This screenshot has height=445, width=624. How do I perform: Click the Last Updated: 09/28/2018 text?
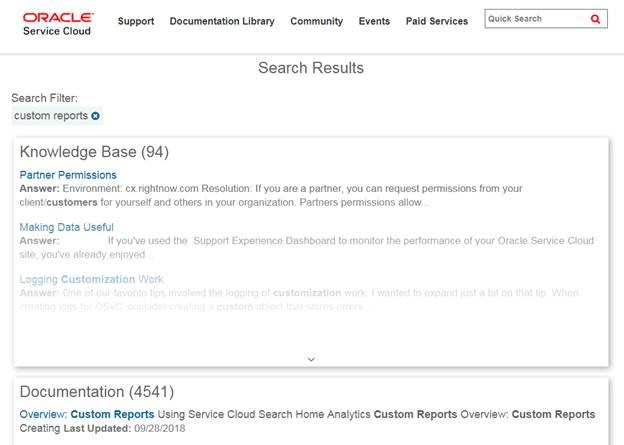[x=124, y=428]
